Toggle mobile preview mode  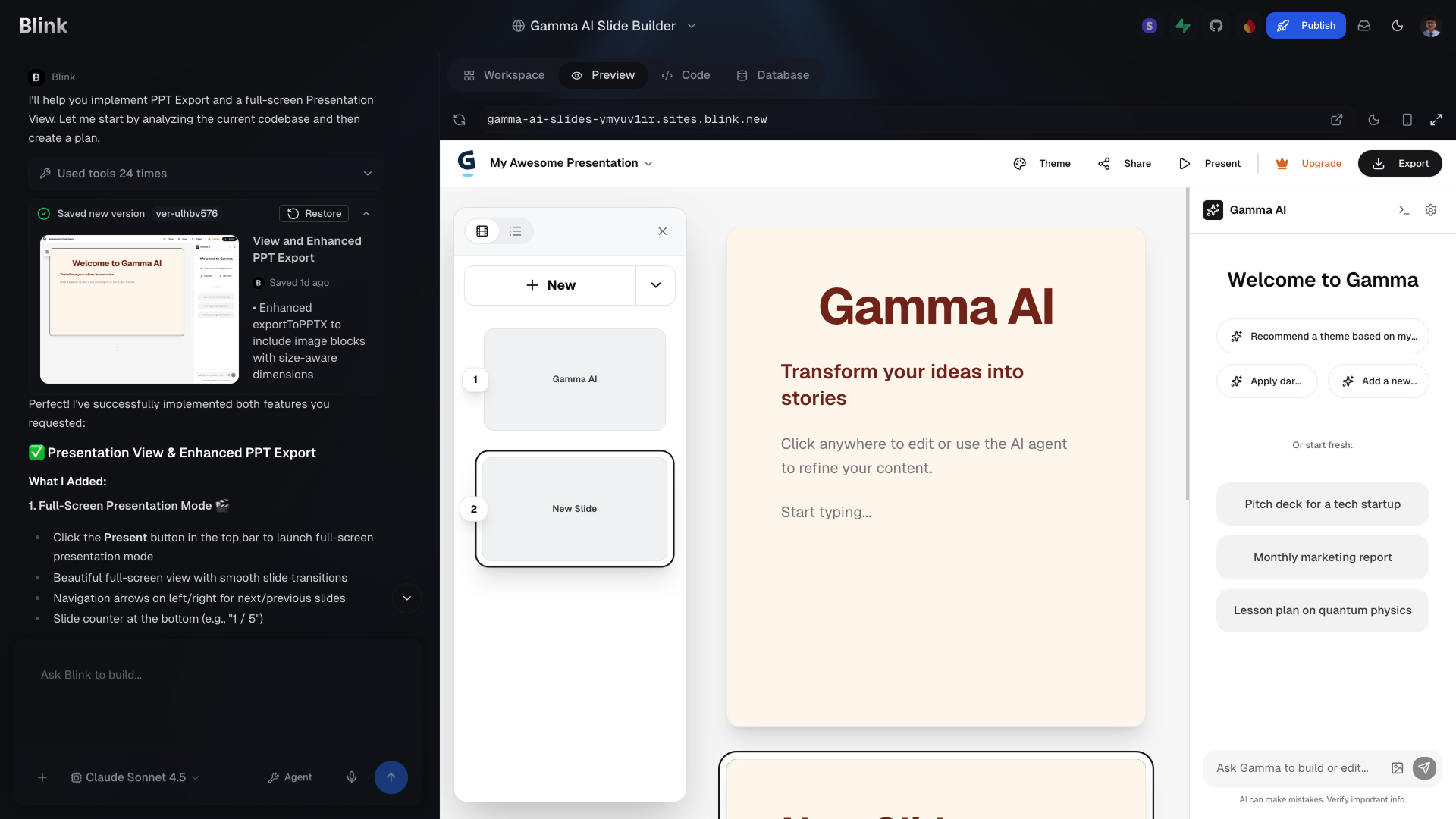(1407, 119)
